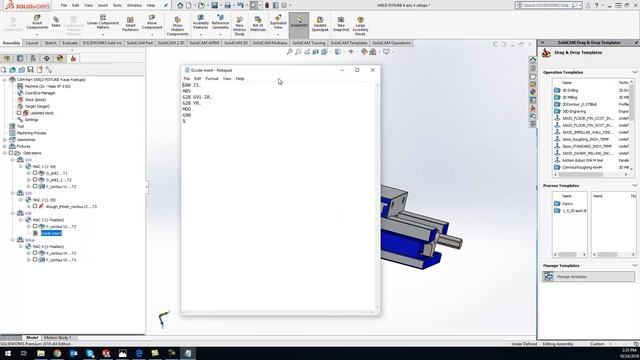The width and height of the screenshot is (640, 360).
Task: Toggle checkbox for F_contour14 T3 operation
Action: [x=35, y=253]
